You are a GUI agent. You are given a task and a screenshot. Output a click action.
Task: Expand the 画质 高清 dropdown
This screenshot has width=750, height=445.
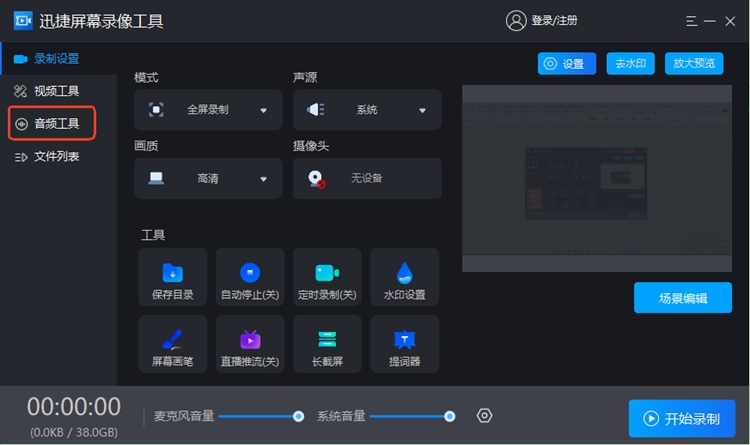[x=208, y=178]
